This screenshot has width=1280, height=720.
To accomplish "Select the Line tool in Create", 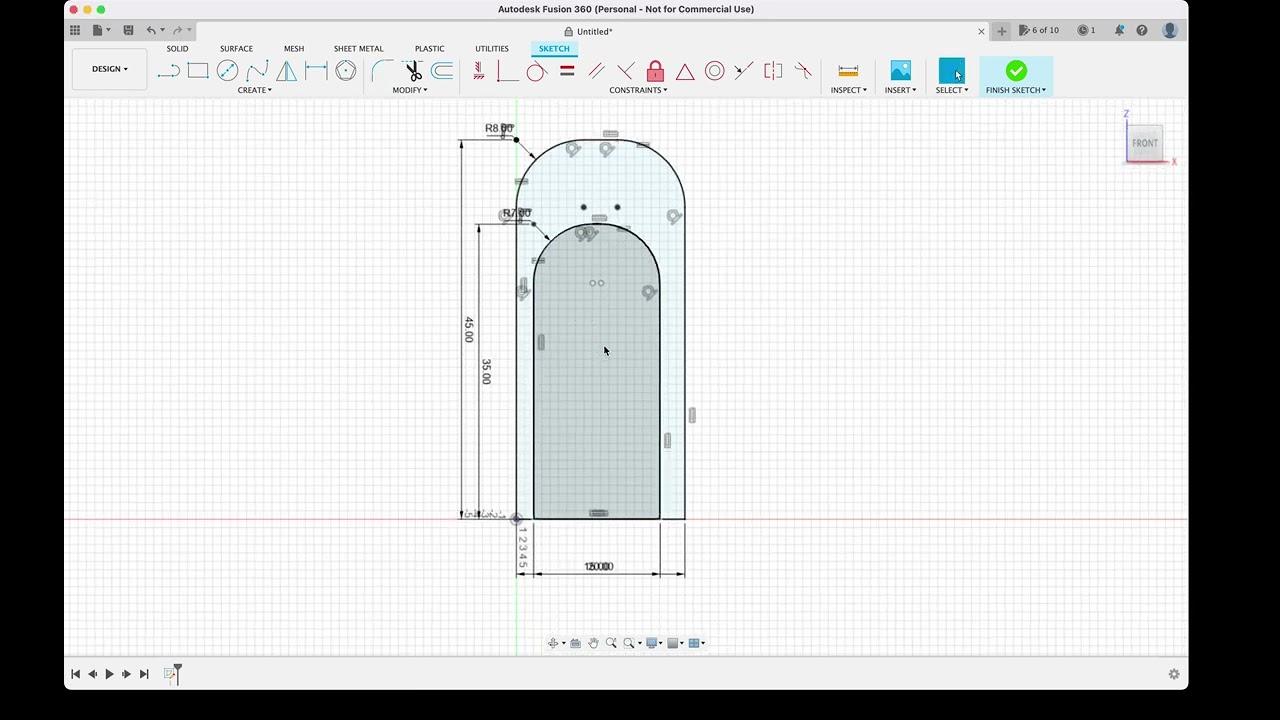I will (168, 71).
